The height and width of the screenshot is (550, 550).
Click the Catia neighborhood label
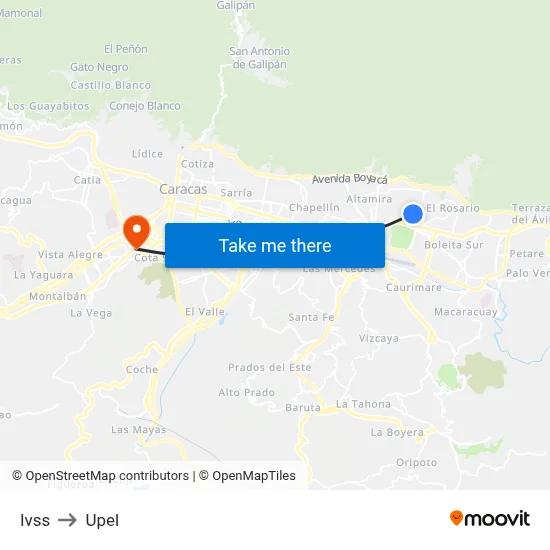click(x=87, y=180)
